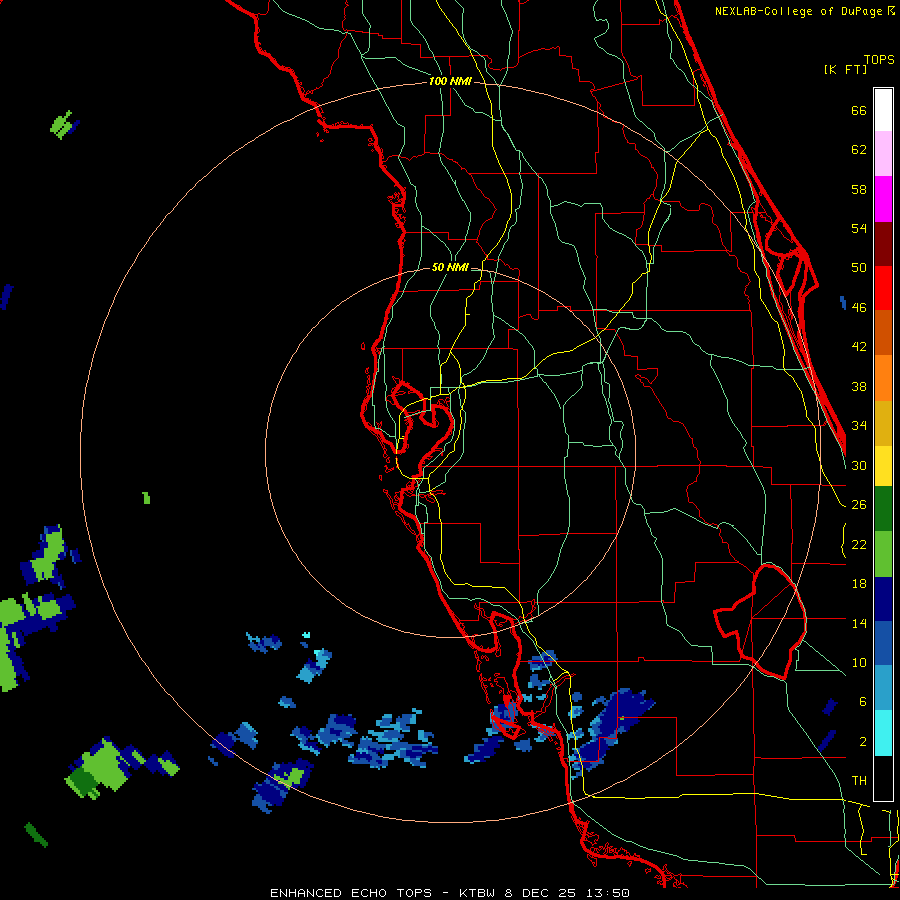This screenshot has height=900, width=900.
Task: Pick the light orange legend swatch
Action: (x=883, y=378)
